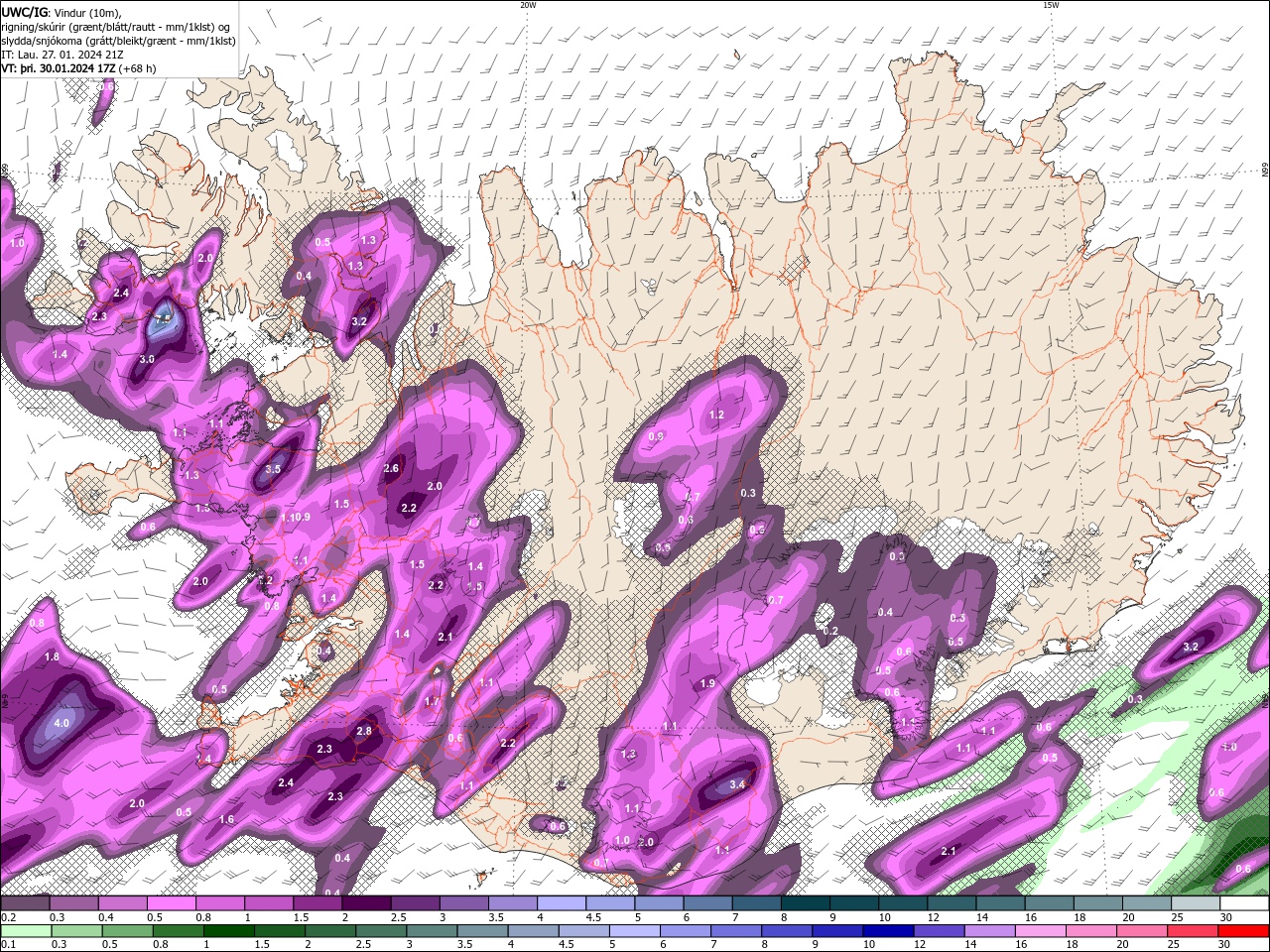The height and width of the screenshot is (952, 1270).
Task: Click the 3.0 value on the map
Action: pyautogui.click(x=147, y=359)
